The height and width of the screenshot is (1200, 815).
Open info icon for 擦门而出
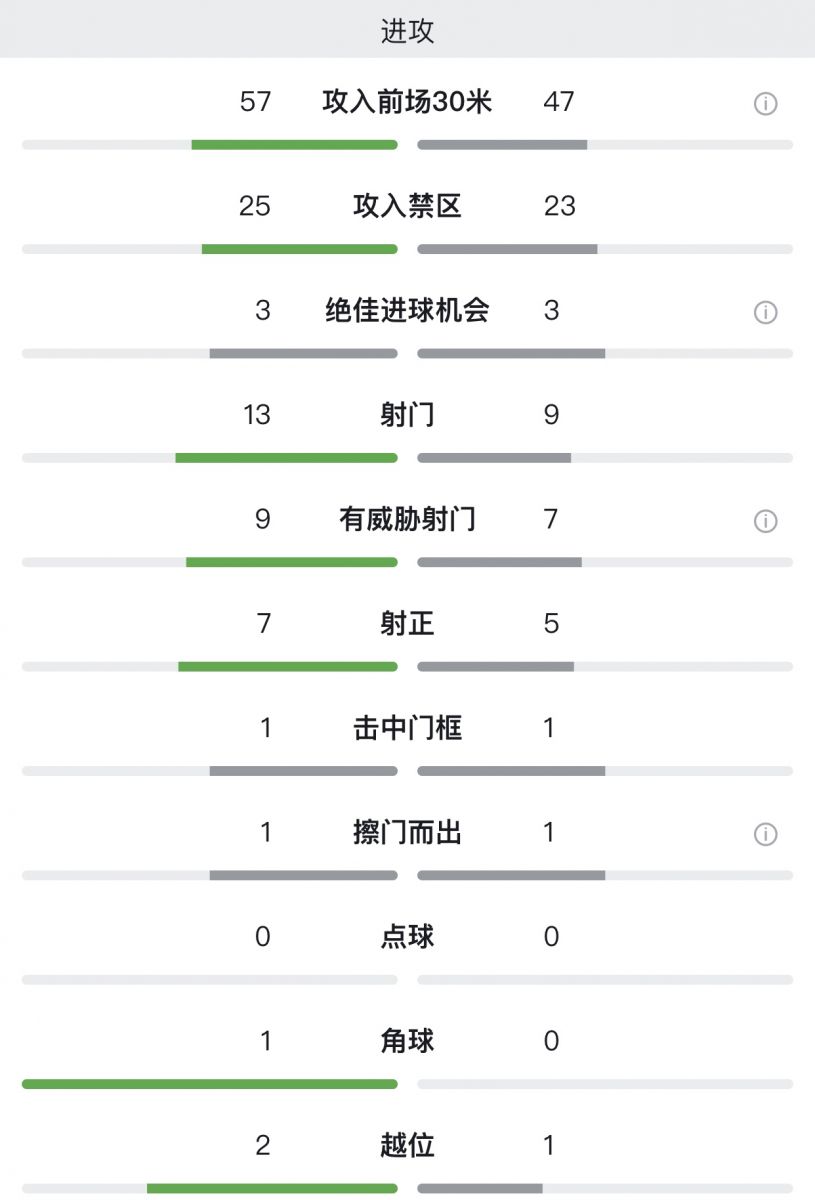pos(765,834)
